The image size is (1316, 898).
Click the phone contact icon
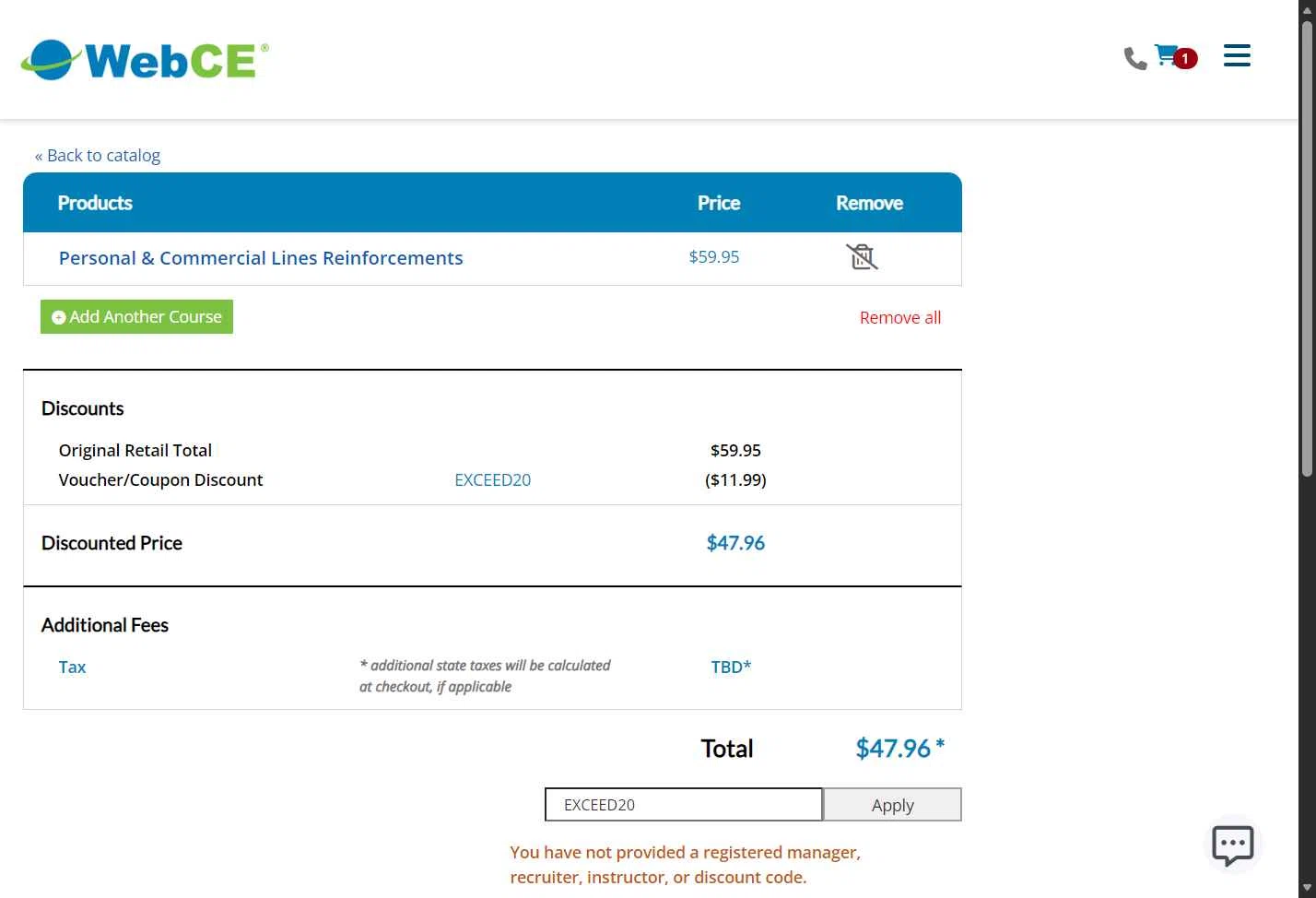coord(1134,59)
